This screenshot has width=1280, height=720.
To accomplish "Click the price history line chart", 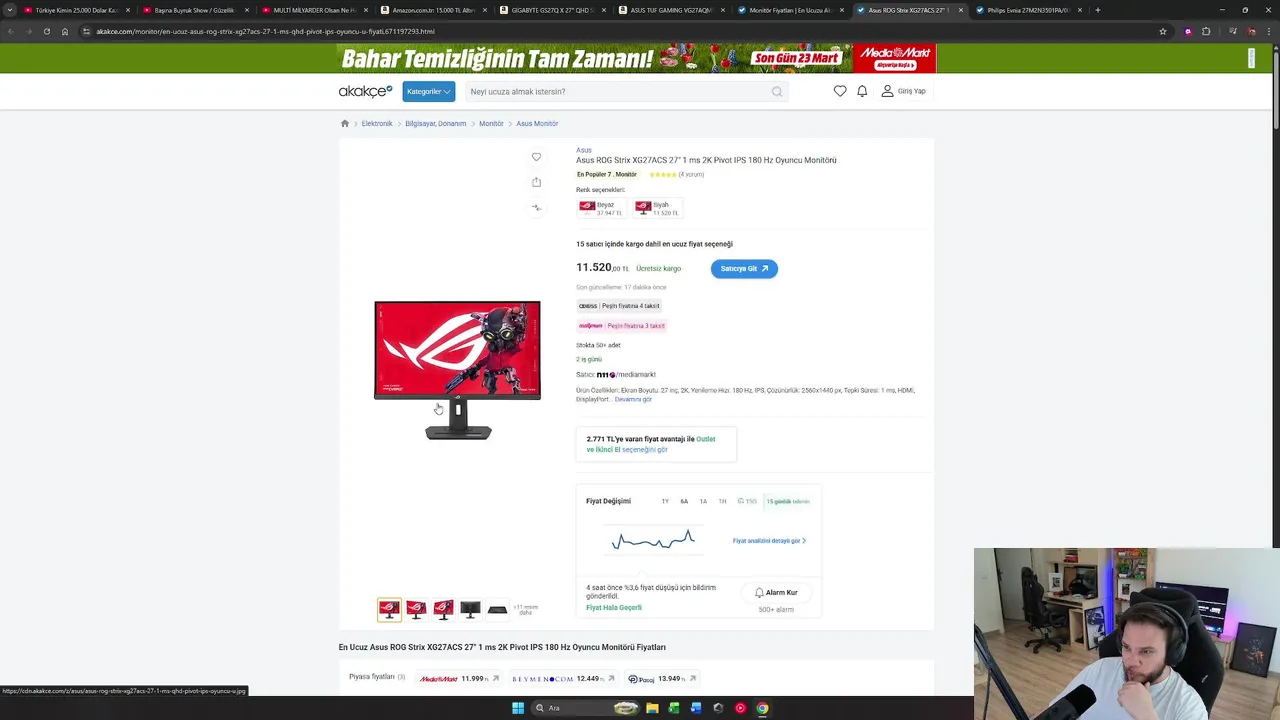I will click(x=653, y=541).
